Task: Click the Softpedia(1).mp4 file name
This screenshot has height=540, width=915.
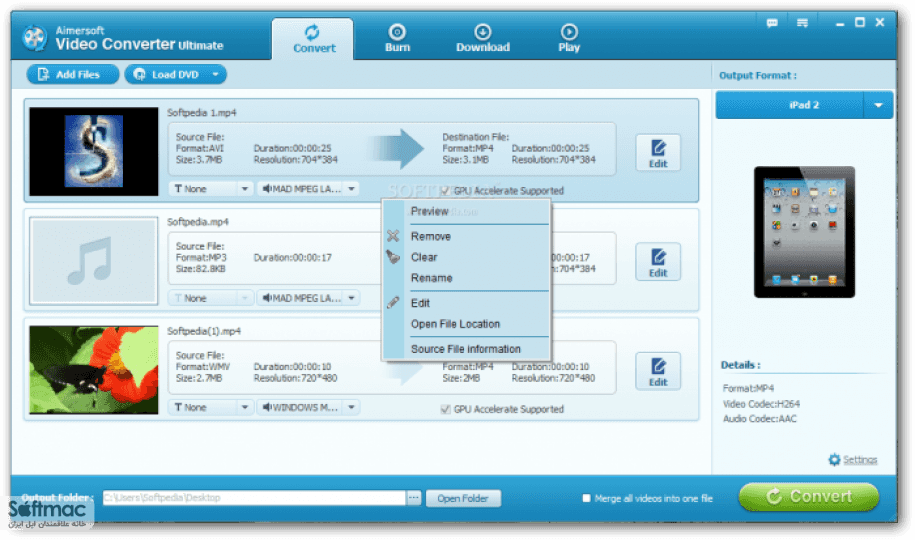Action: coord(204,331)
